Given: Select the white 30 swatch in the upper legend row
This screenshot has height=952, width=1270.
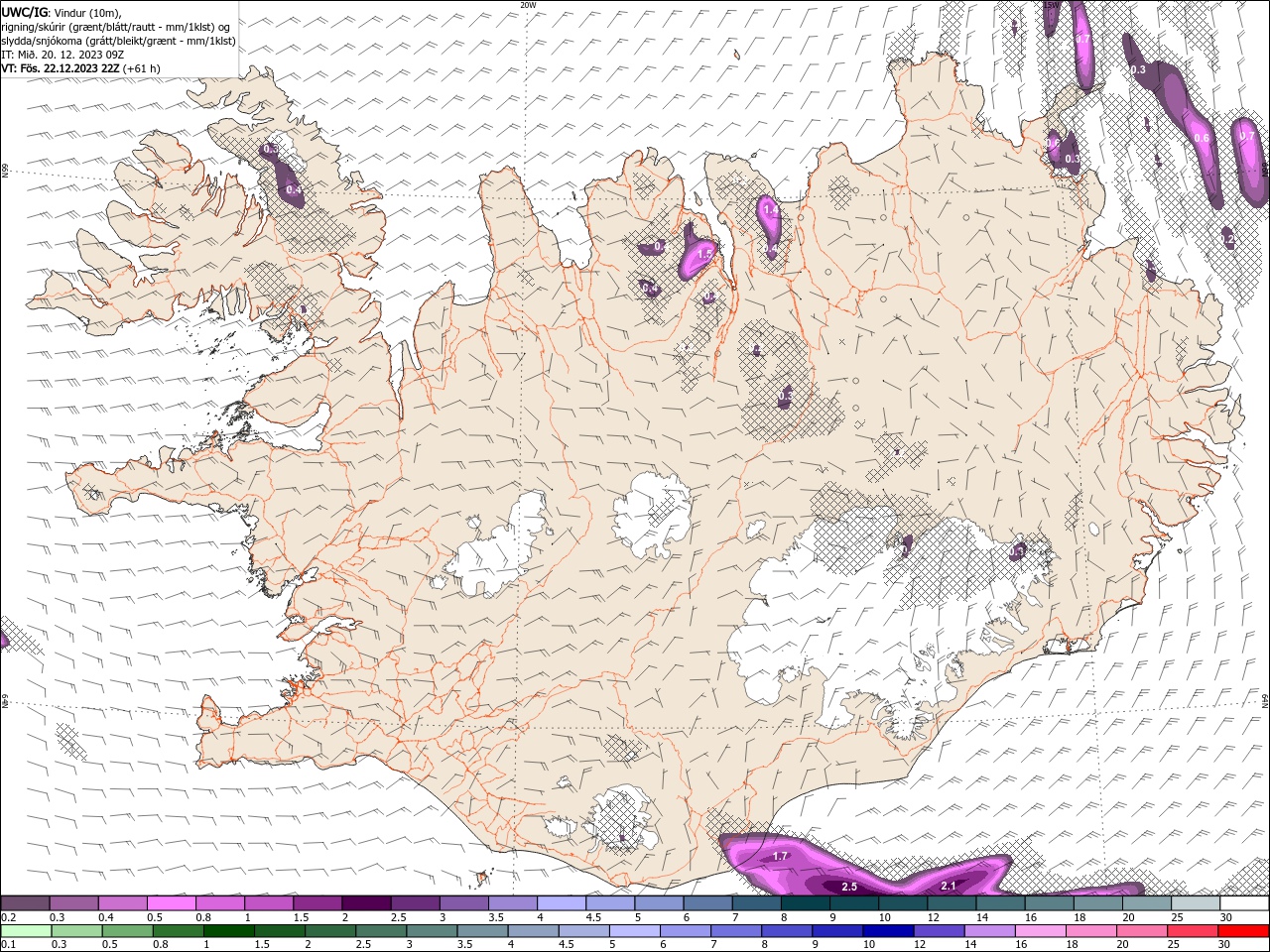Looking at the screenshot, I should [1243, 903].
